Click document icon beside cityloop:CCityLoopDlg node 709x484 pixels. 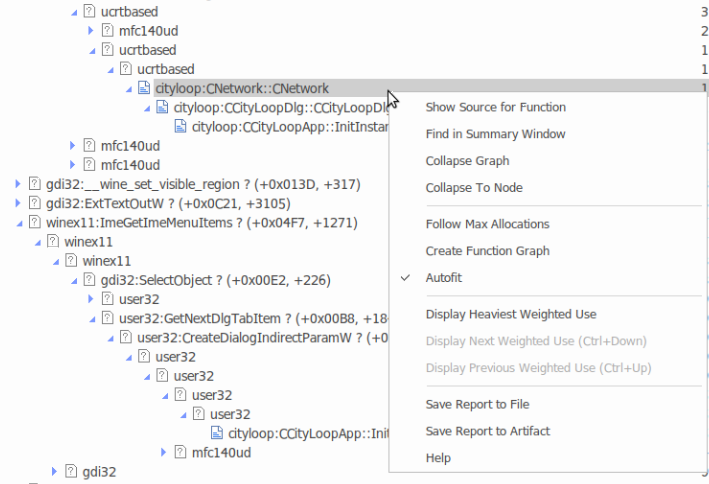click(x=163, y=108)
